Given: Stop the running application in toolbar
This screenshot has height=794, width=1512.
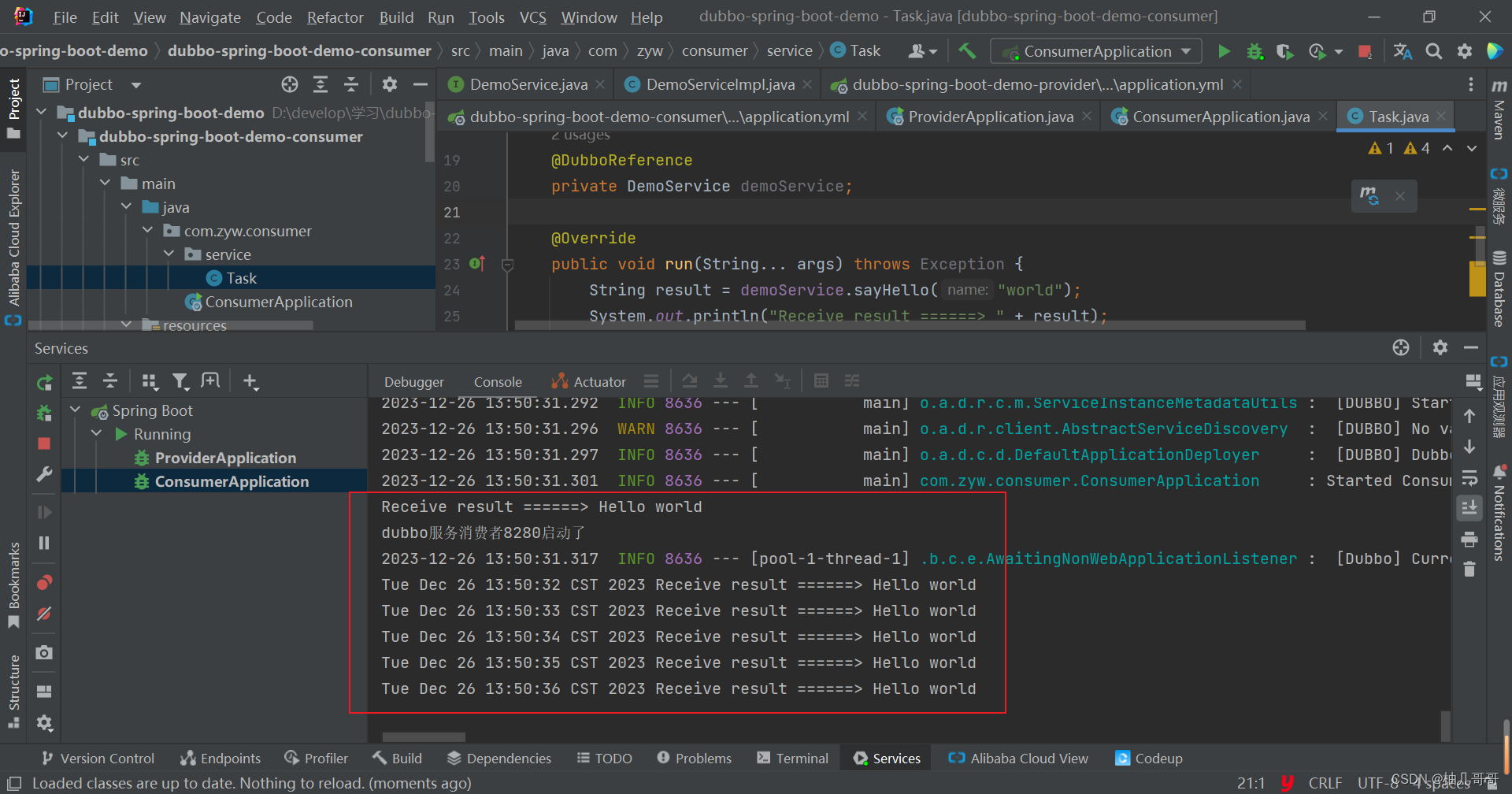Looking at the screenshot, I should pyautogui.click(x=1366, y=51).
